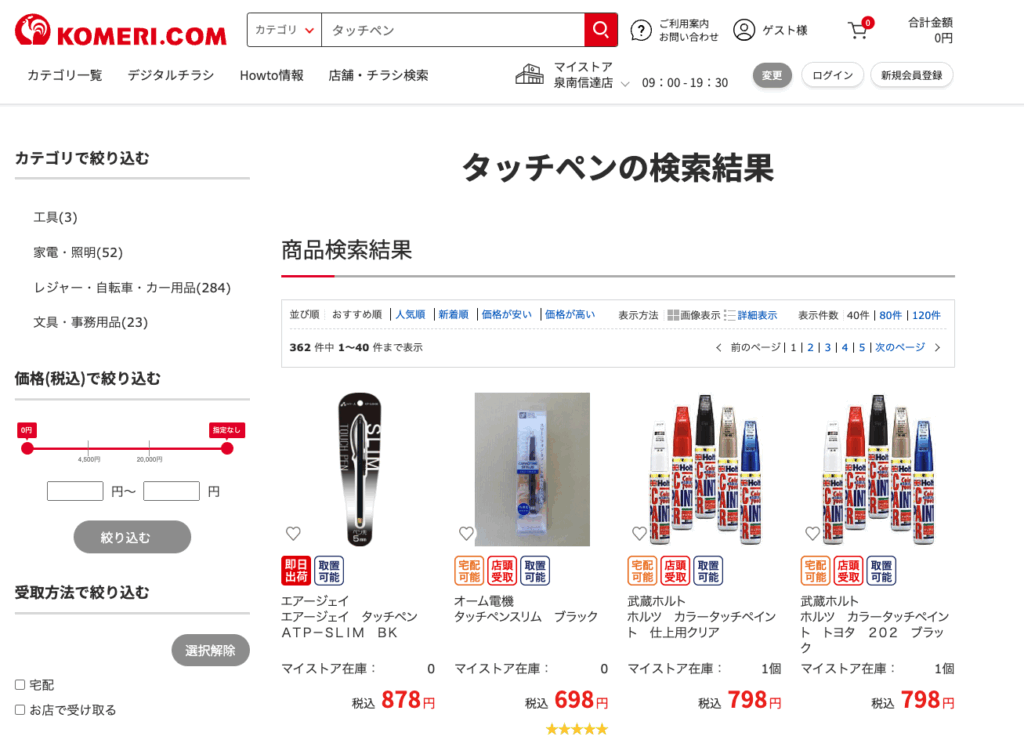The width and height of the screenshot is (1024, 736).
Task: Sort results by 価格が安い
Action: [507, 315]
